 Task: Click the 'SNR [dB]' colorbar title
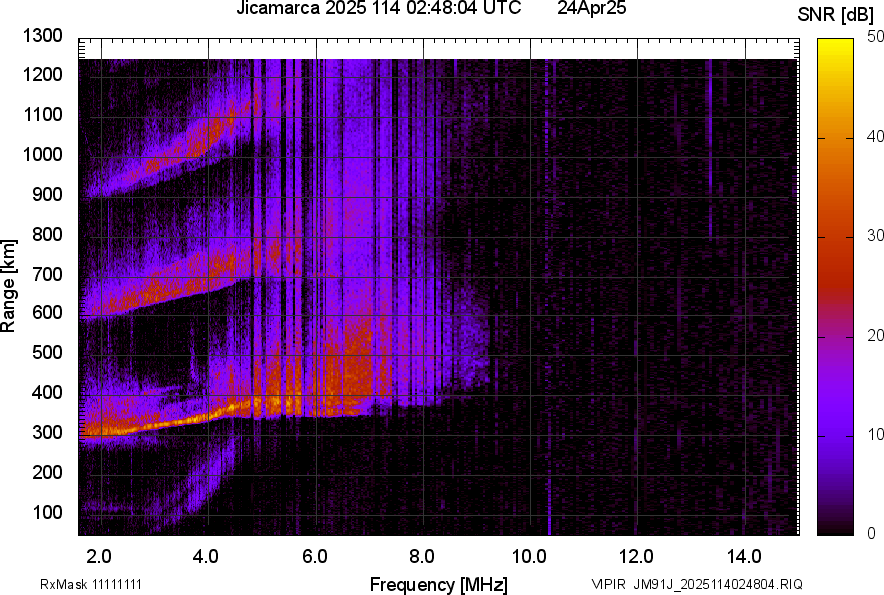tap(836, 16)
